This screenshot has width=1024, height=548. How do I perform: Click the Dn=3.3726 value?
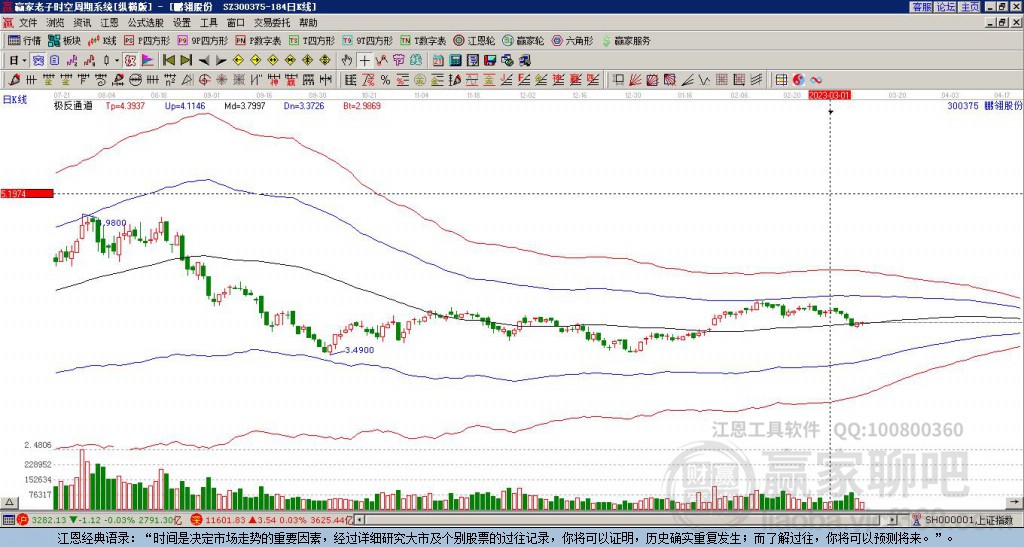(303, 105)
